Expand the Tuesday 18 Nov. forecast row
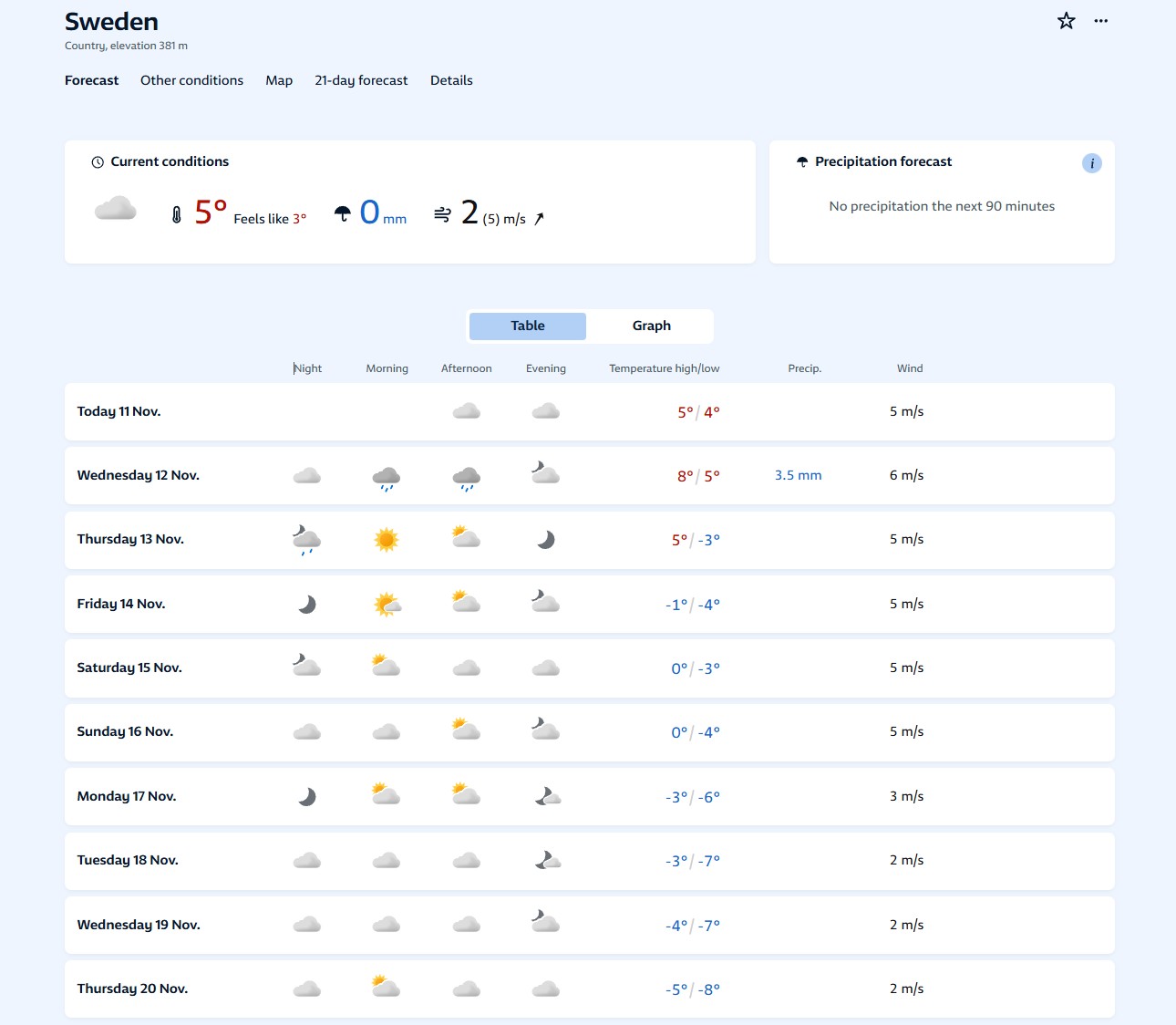 point(590,861)
